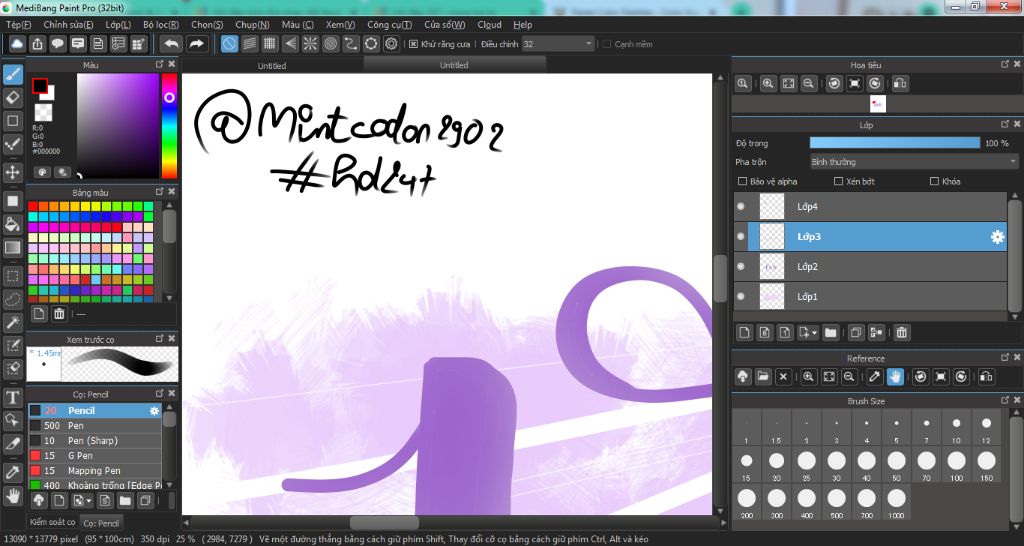The width and height of the screenshot is (1024, 546).
Task: Enable Xén bớt clipping checkbox
Action: coord(839,182)
